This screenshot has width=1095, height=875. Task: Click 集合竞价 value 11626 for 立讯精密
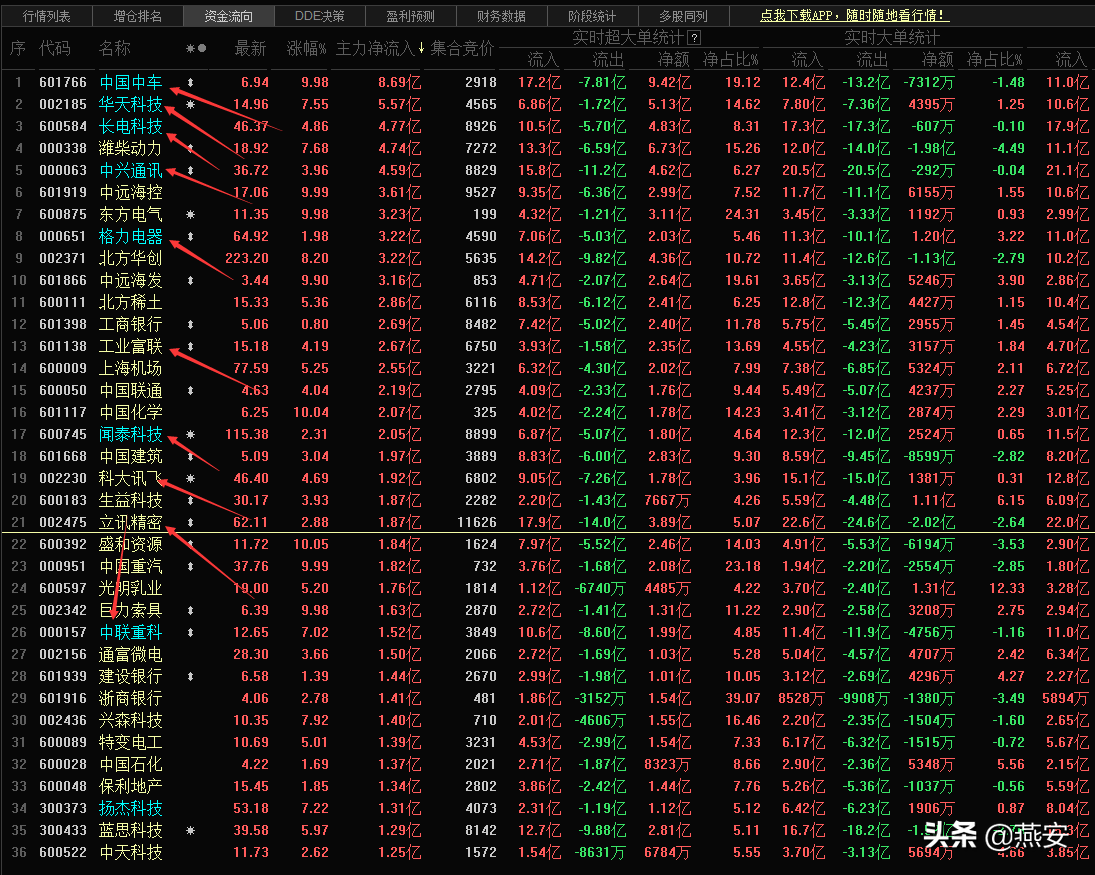pos(477,522)
